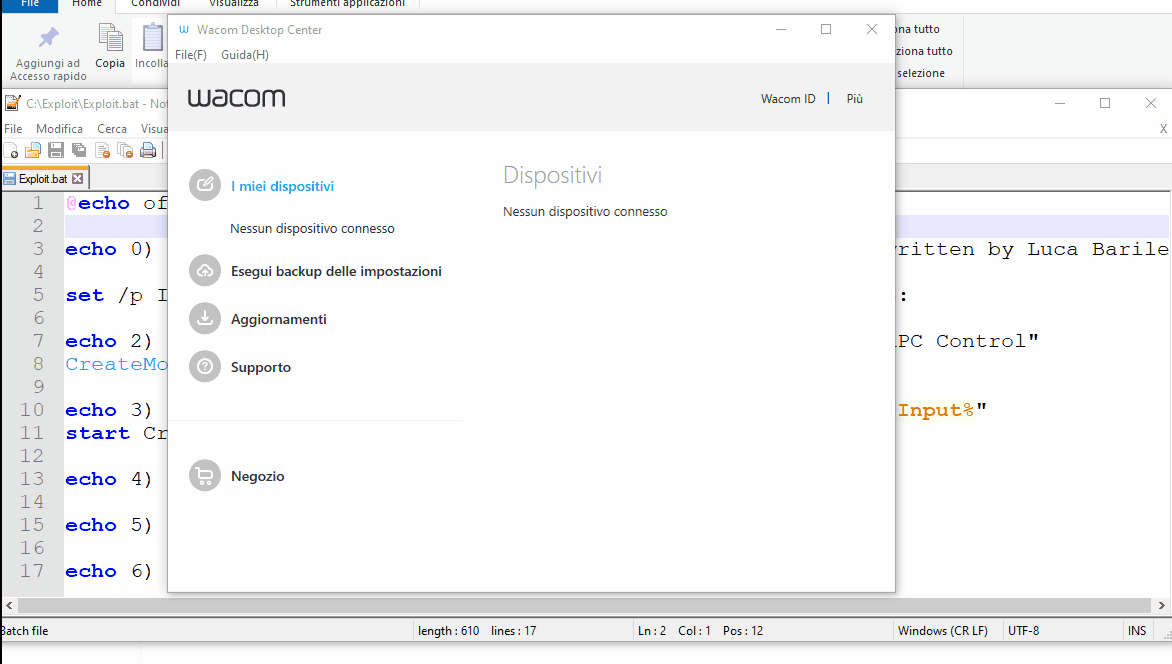Click the Notepad++ horizontal scrollbar track
The image size is (1172, 664).
(x=585, y=605)
